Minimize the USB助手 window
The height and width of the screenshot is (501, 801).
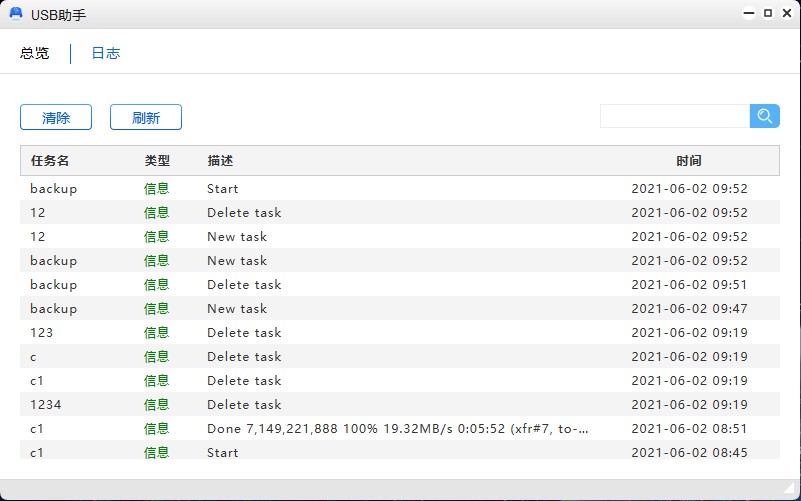coord(748,14)
